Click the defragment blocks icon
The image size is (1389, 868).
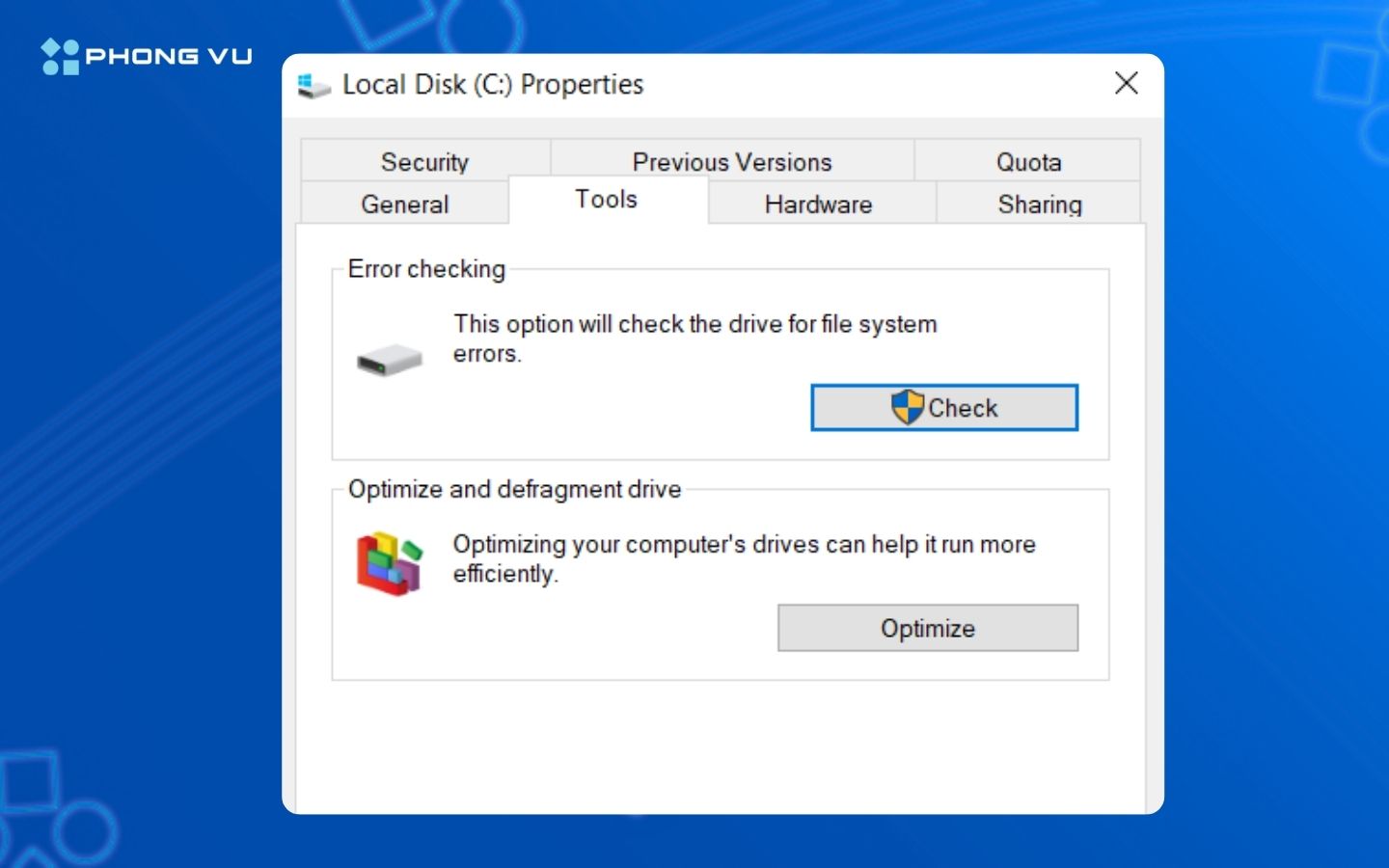point(390,562)
